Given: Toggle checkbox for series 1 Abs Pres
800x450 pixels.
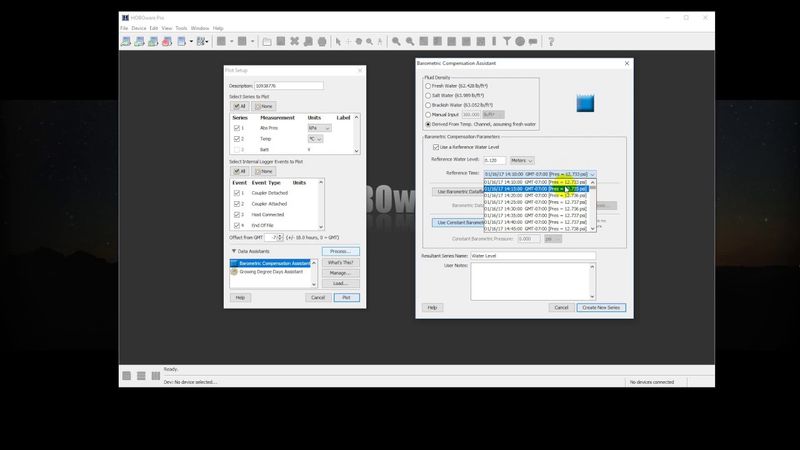Looking at the screenshot, I should 237,128.
